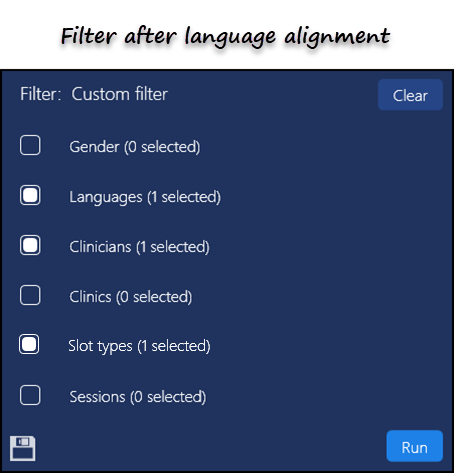Toggle the Slot types checkbox off
This screenshot has height=473, width=456.
[x=29, y=344]
